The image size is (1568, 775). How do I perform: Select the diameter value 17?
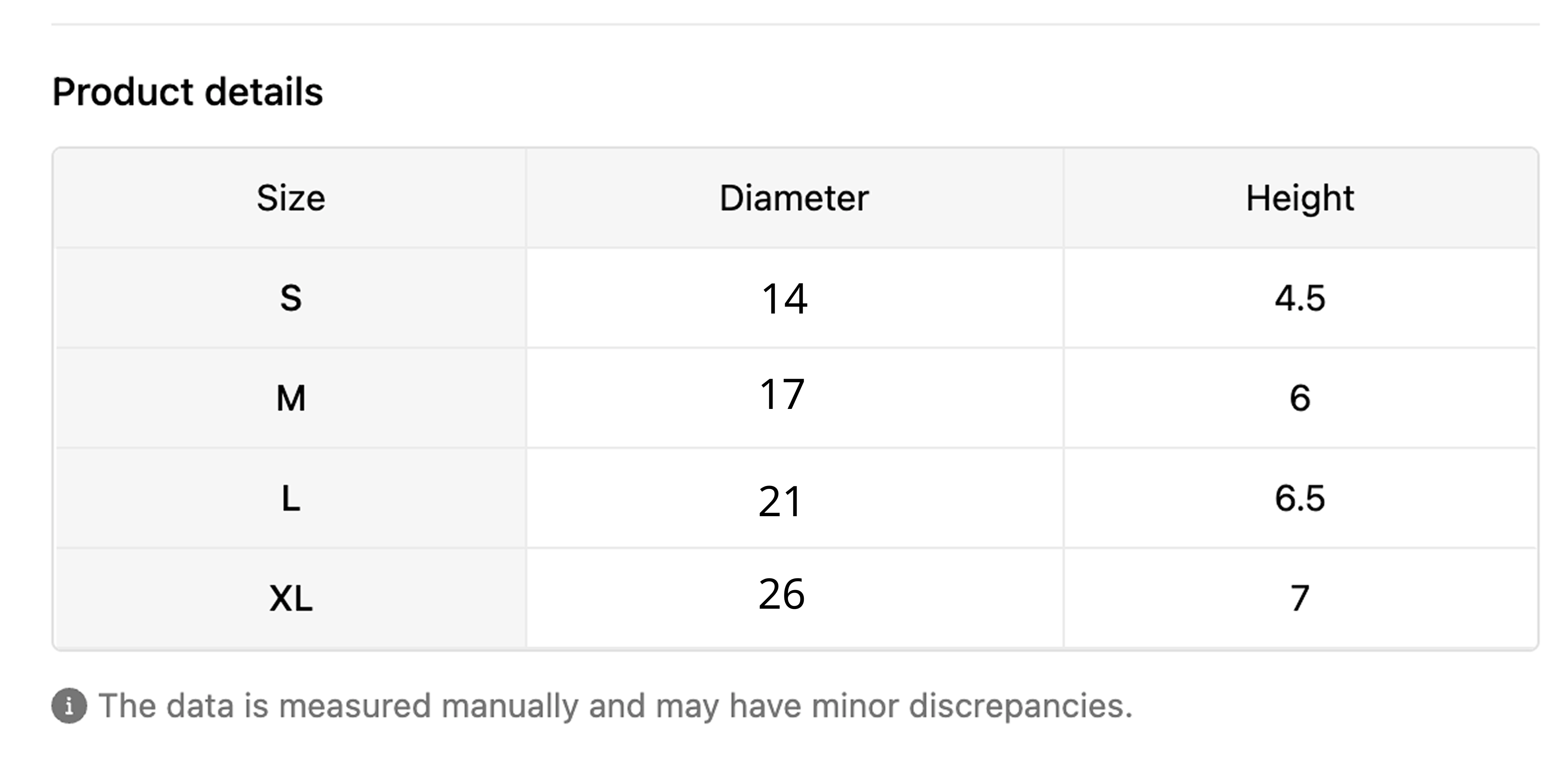782,395
